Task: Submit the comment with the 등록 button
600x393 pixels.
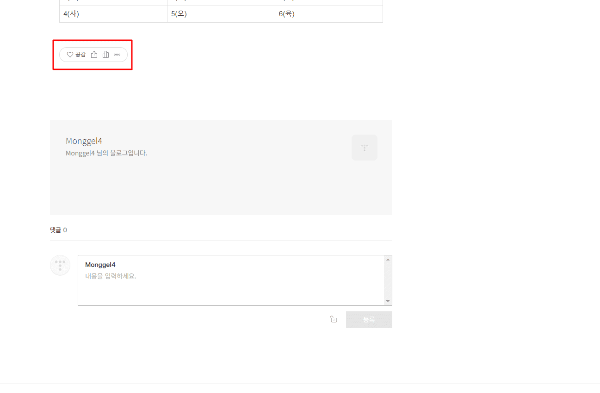Action: (x=369, y=320)
